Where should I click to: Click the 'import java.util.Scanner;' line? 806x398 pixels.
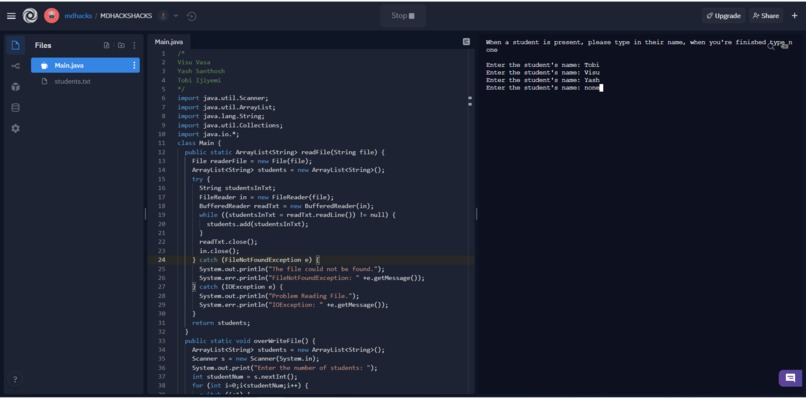coord(223,98)
